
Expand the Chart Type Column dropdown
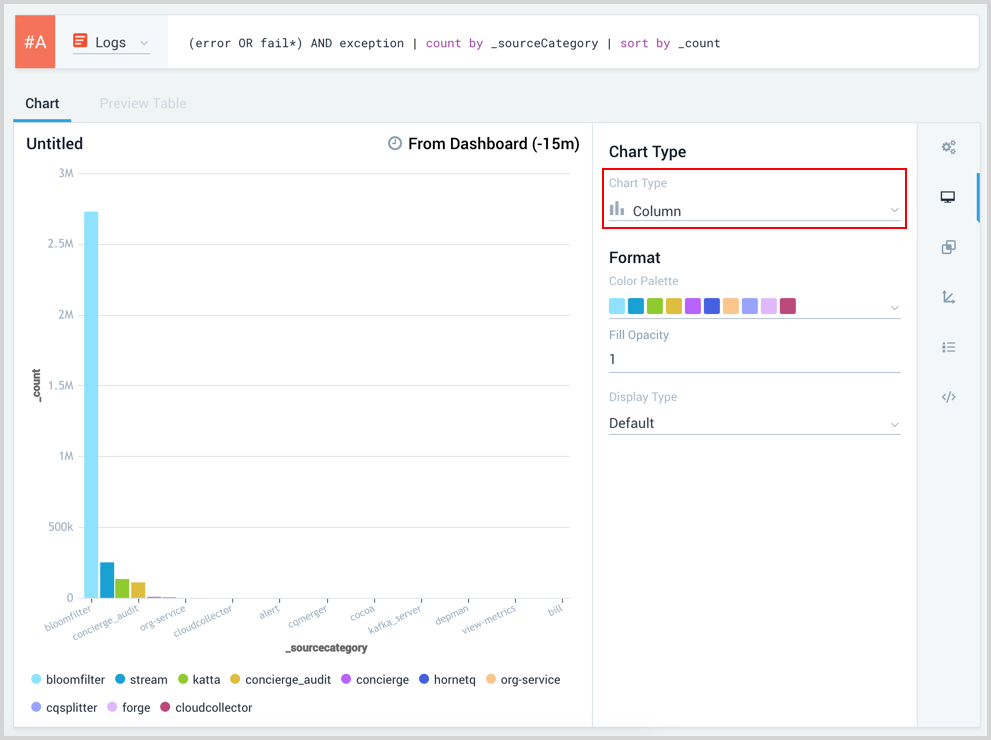click(x=755, y=211)
